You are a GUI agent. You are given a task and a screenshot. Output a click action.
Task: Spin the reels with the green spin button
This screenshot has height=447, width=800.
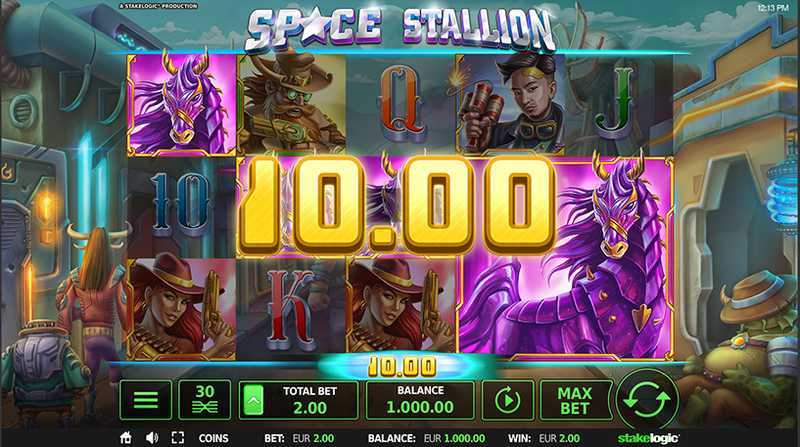(x=647, y=400)
